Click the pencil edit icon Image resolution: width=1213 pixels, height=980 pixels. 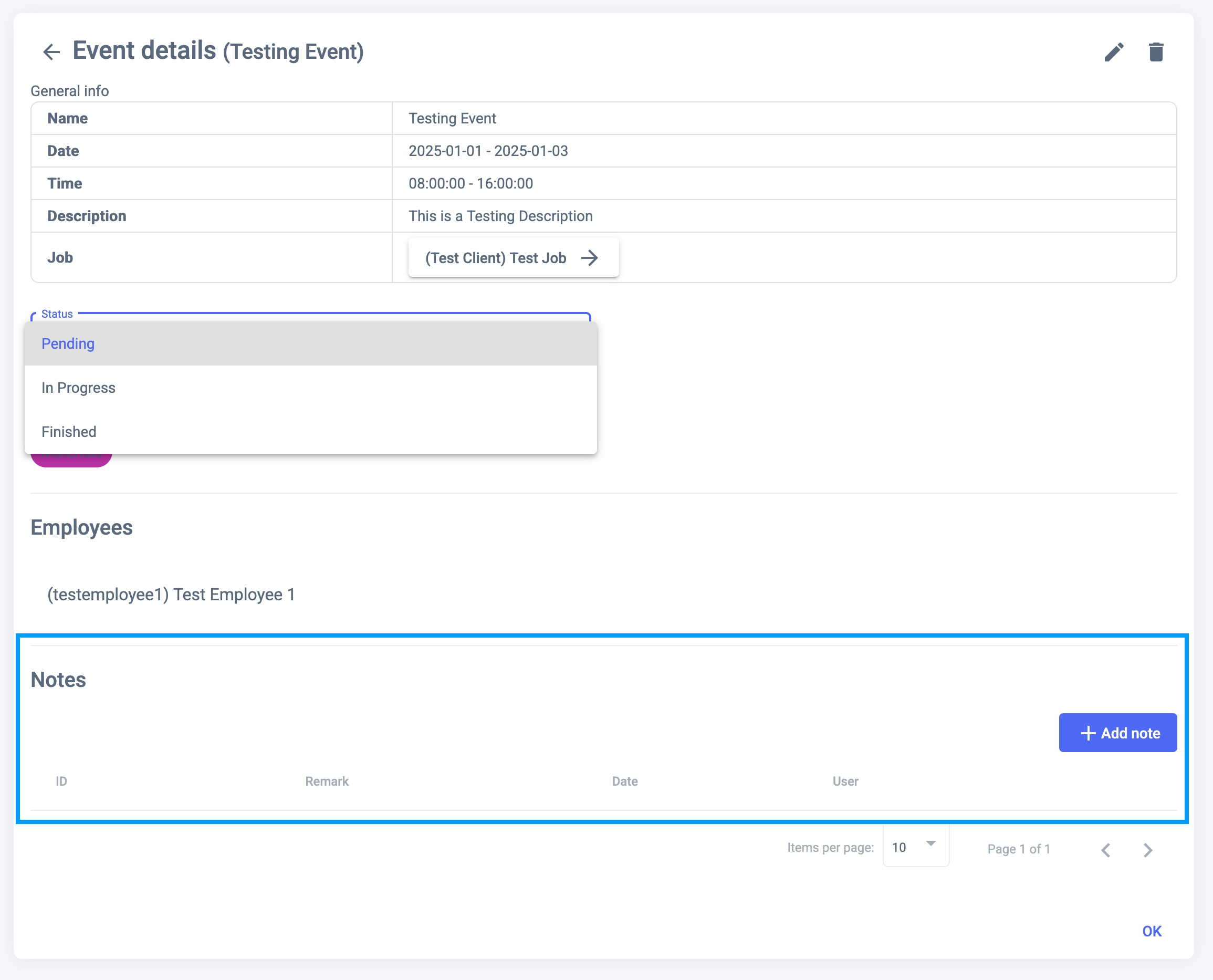1114,52
